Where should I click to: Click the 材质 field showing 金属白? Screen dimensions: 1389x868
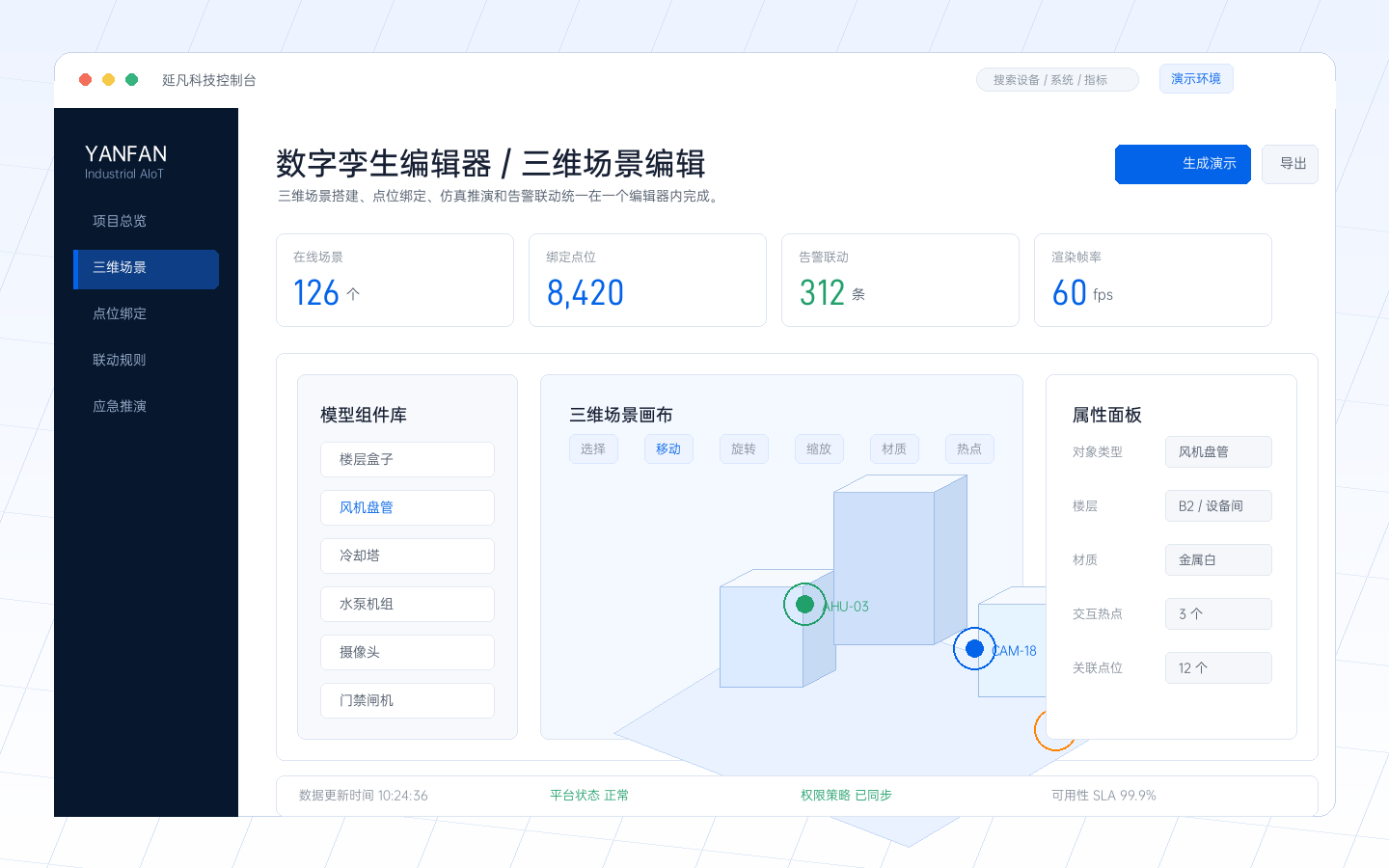(1218, 560)
